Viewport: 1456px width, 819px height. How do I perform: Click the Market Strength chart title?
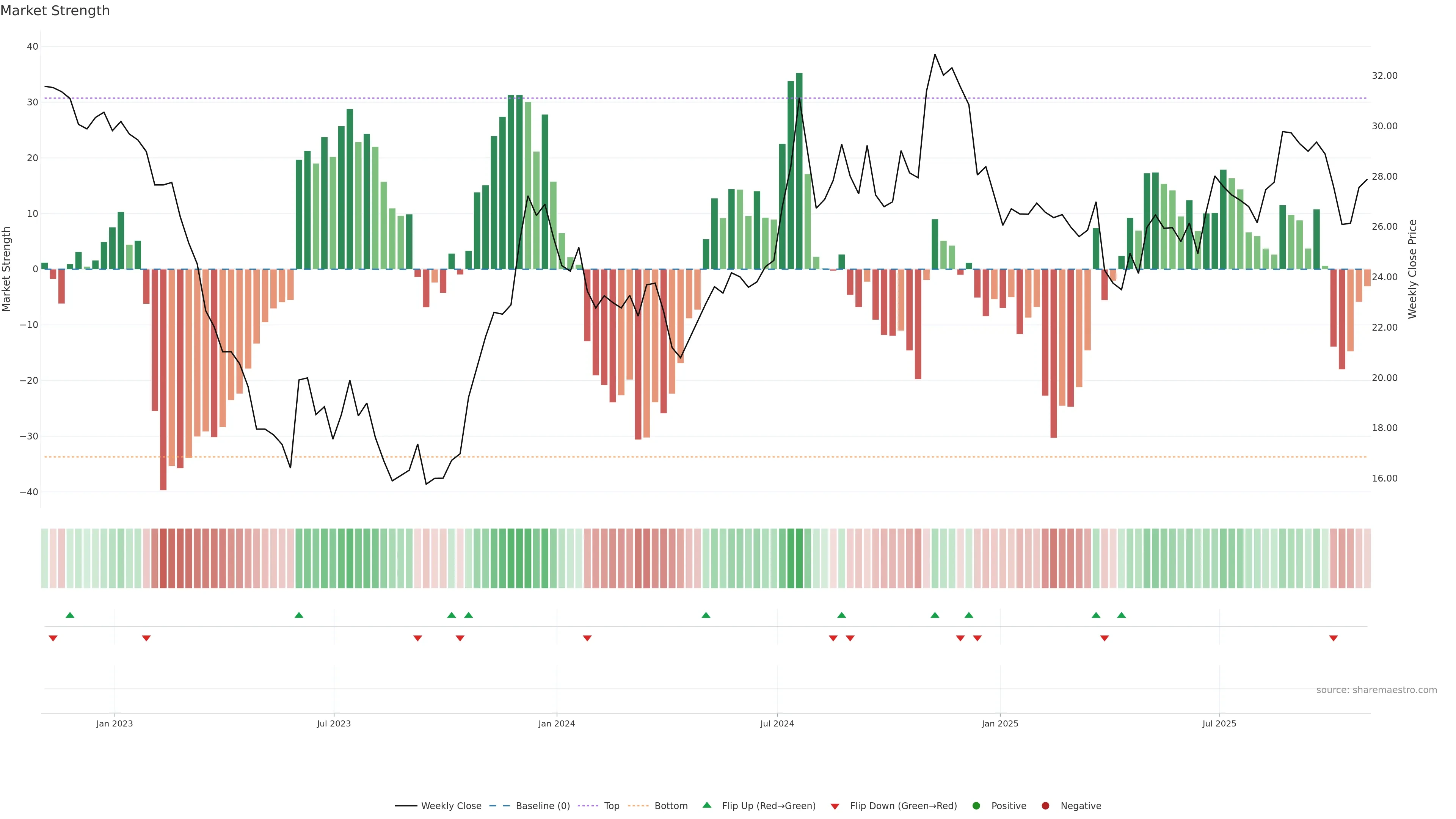pyautogui.click(x=55, y=11)
